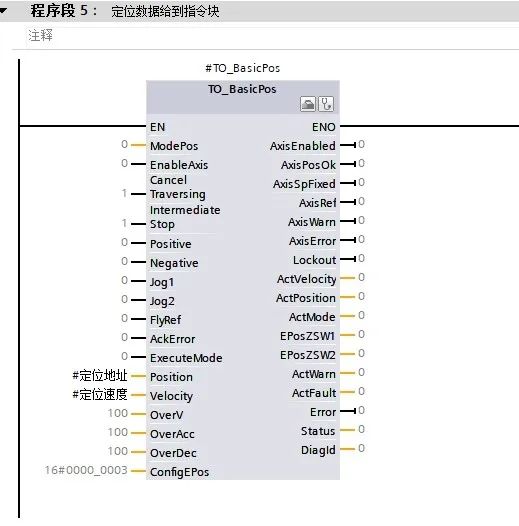The width and height of the screenshot is (519, 526).
Task: Select the ModePos input value 0
Action: [124, 144]
